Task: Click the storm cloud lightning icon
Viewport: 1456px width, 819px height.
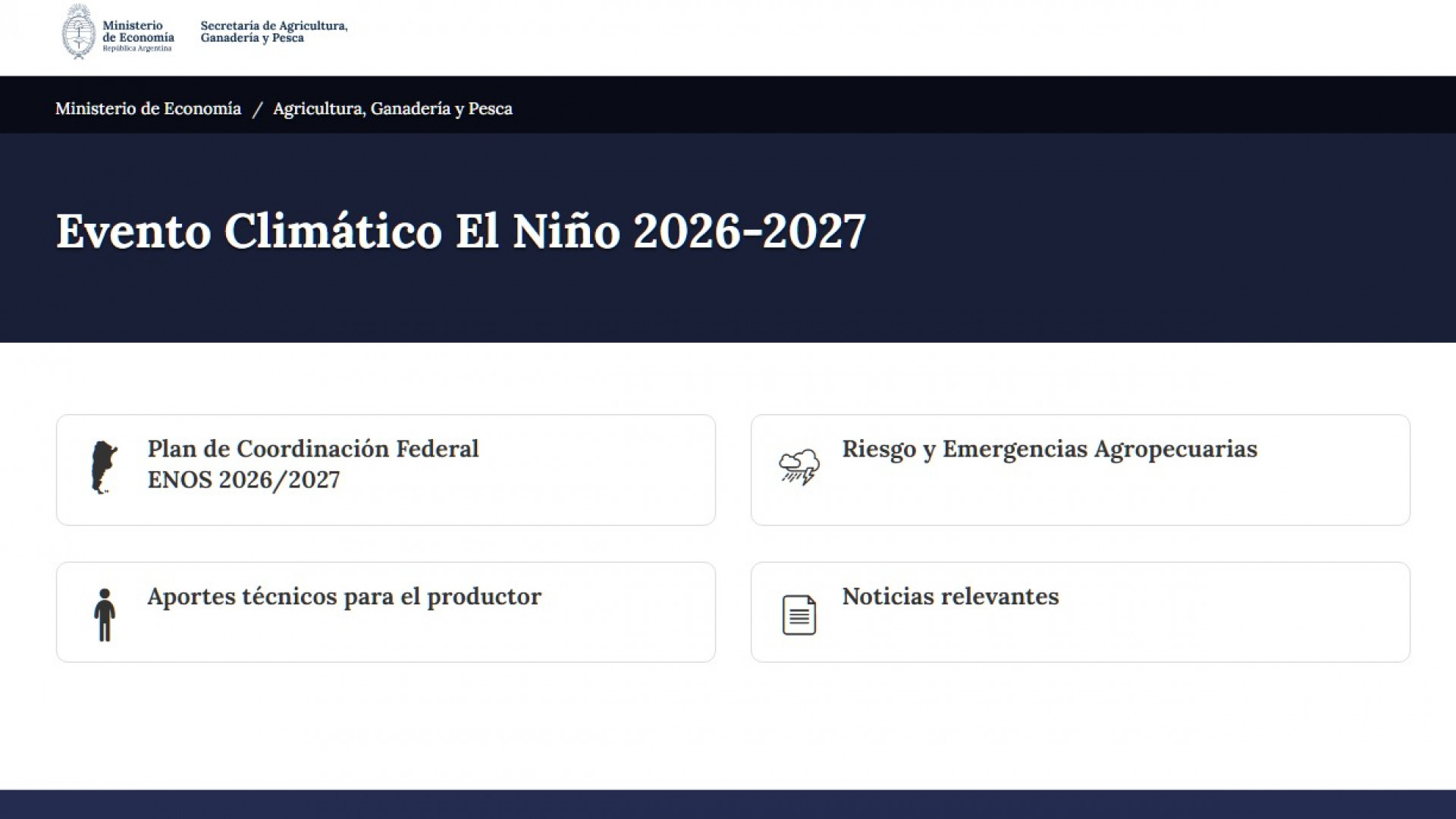Action: click(x=799, y=467)
